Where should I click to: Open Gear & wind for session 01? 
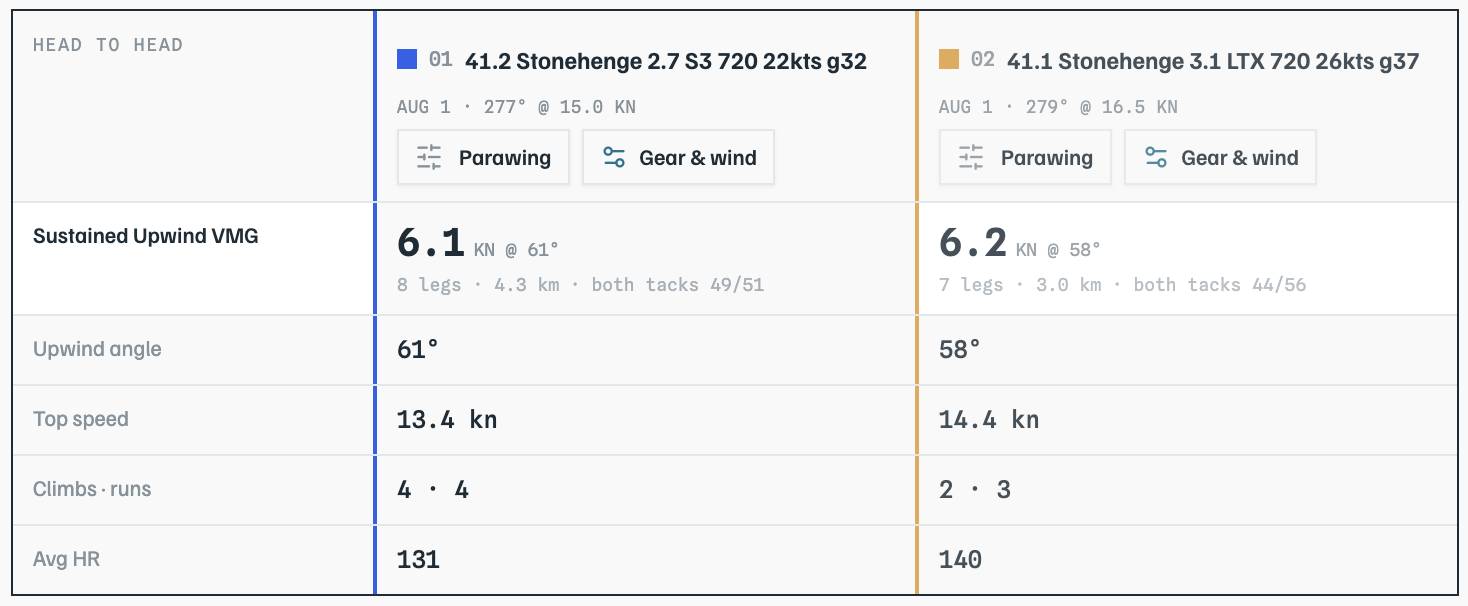point(678,158)
